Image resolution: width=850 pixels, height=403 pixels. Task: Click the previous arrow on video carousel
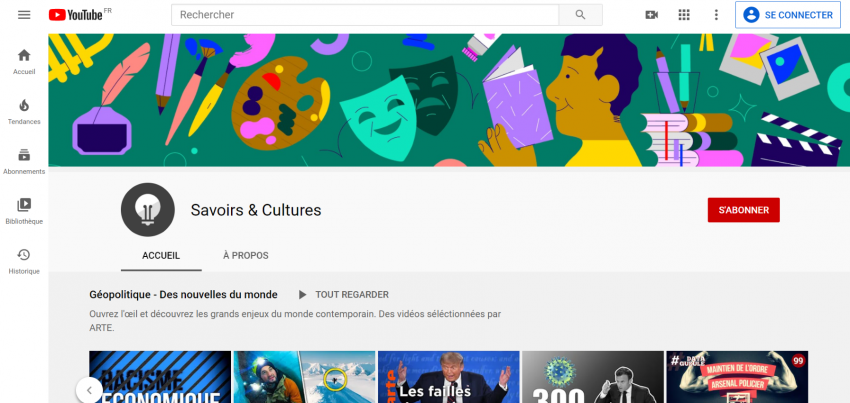click(x=89, y=389)
